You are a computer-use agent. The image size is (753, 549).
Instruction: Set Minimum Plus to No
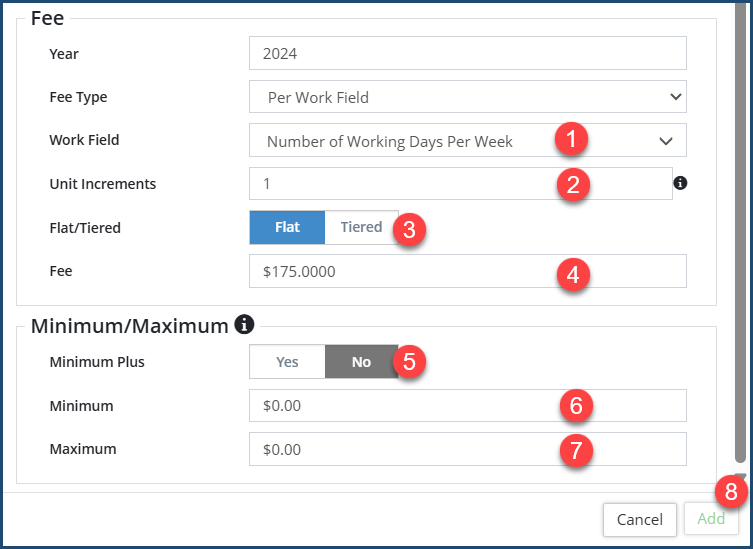coord(361,362)
